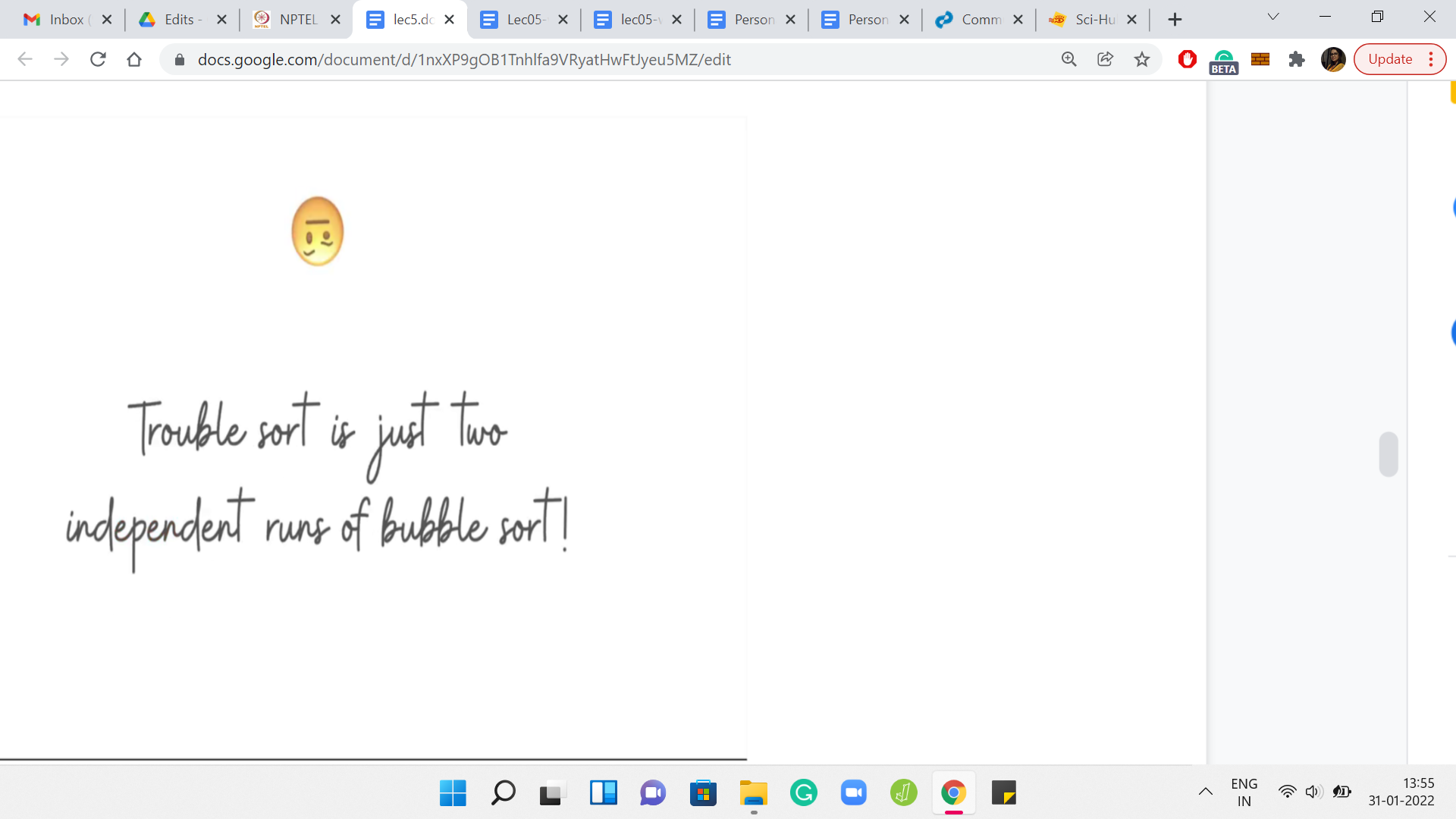Open the ENG IN language switcher
Image resolution: width=1456 pixels, height=819 pixels.
[1244, 792]
